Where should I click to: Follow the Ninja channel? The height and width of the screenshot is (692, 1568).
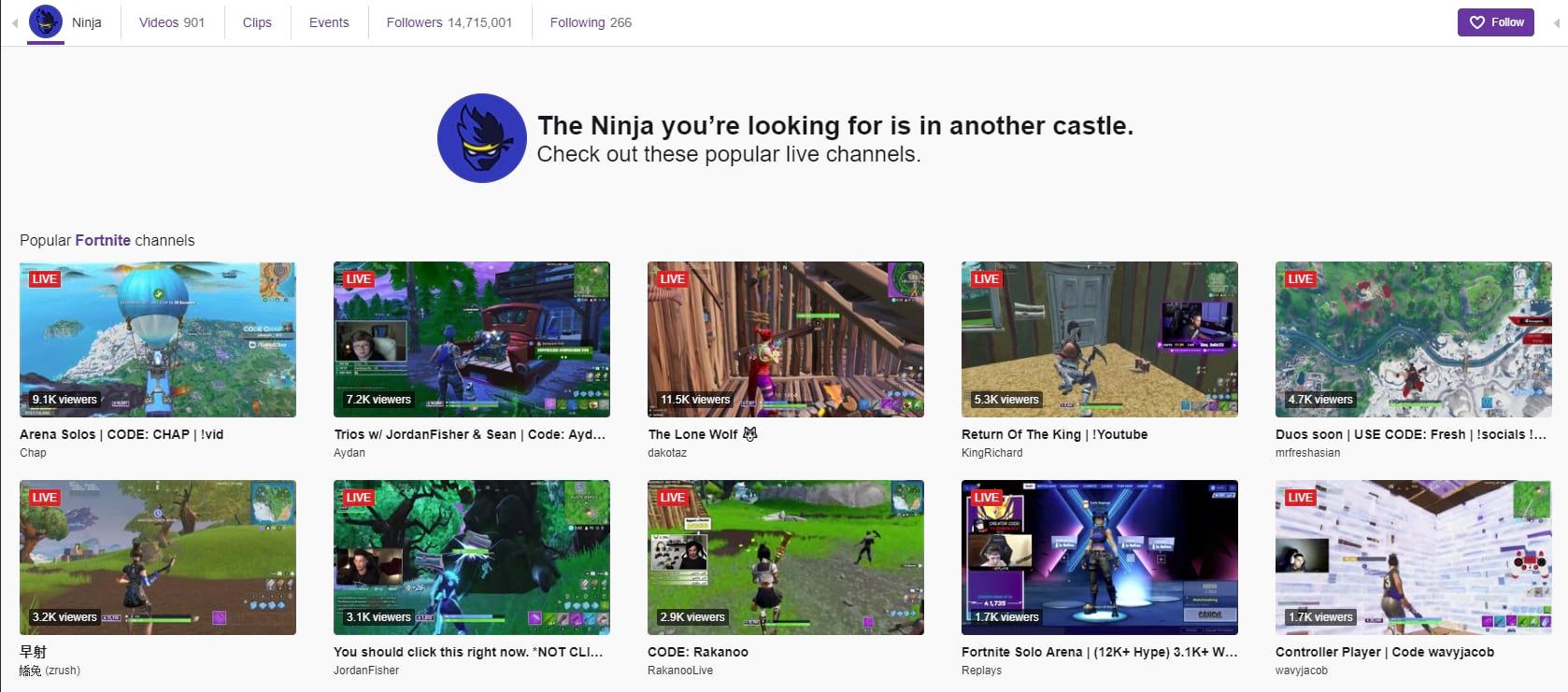click(1496, 22)
